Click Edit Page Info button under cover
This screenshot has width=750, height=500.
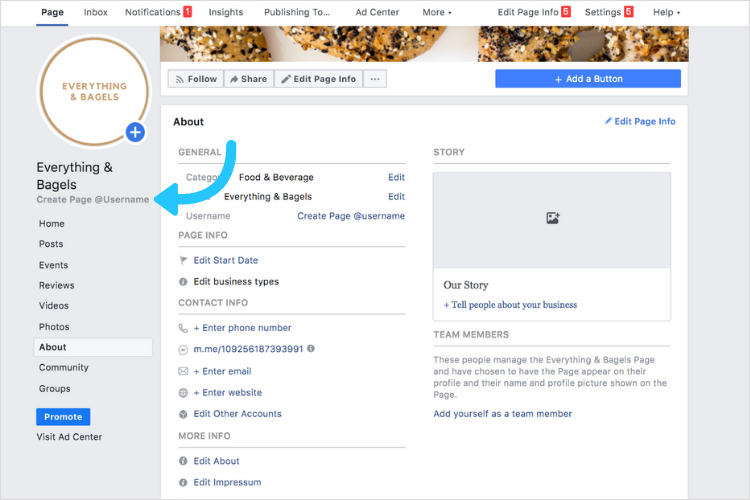319,79
